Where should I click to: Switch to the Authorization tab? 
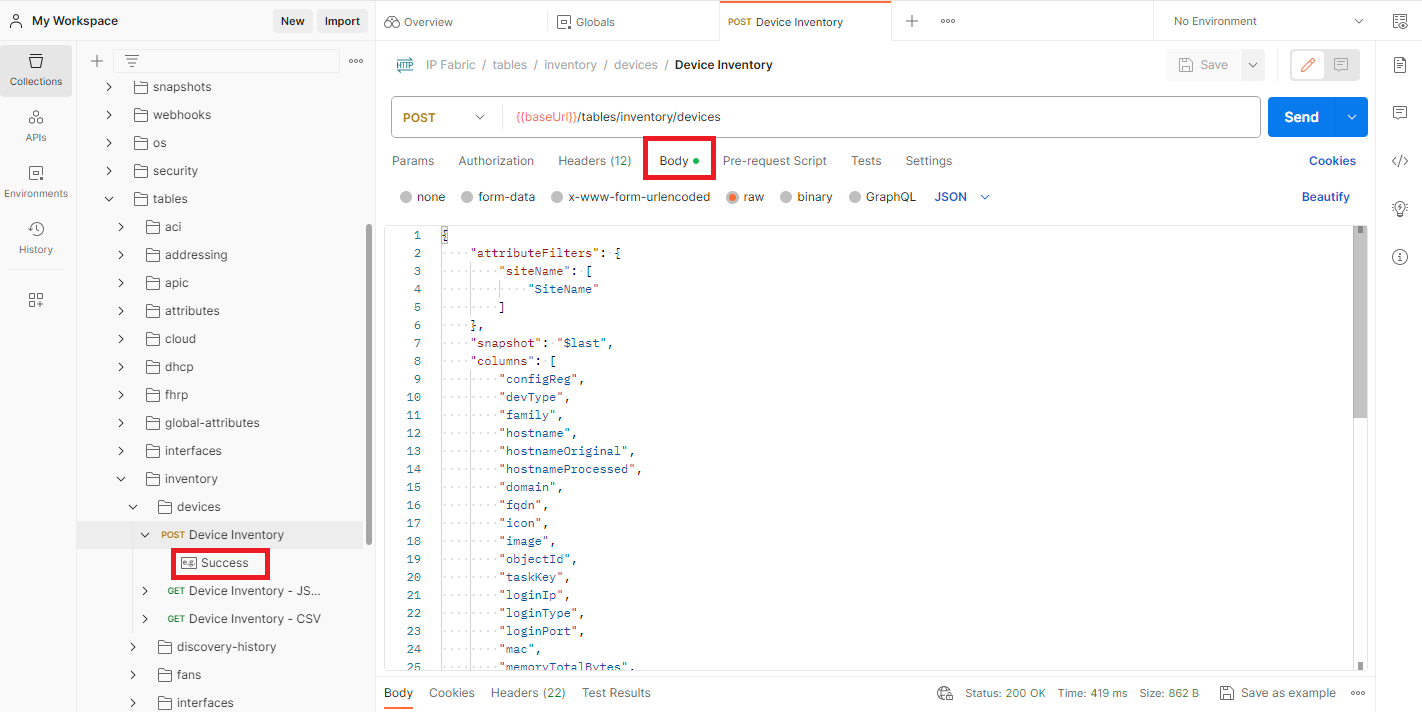pyautogui.click(x=496, y=161)
